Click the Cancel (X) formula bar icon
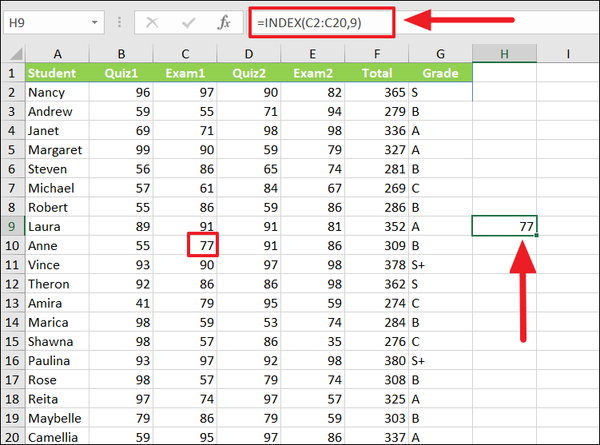The height and width of the screenshot is (445, 600). (152, 23)
